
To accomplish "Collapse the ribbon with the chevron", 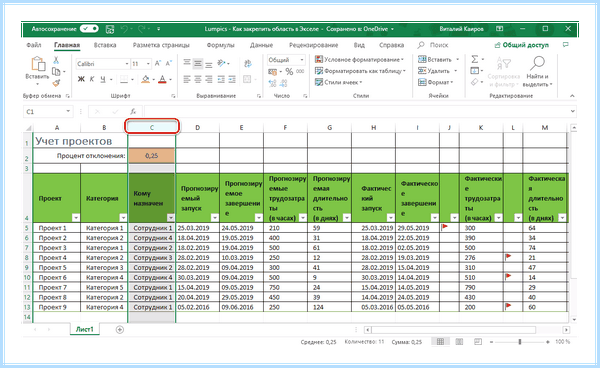I will point(572,96).
